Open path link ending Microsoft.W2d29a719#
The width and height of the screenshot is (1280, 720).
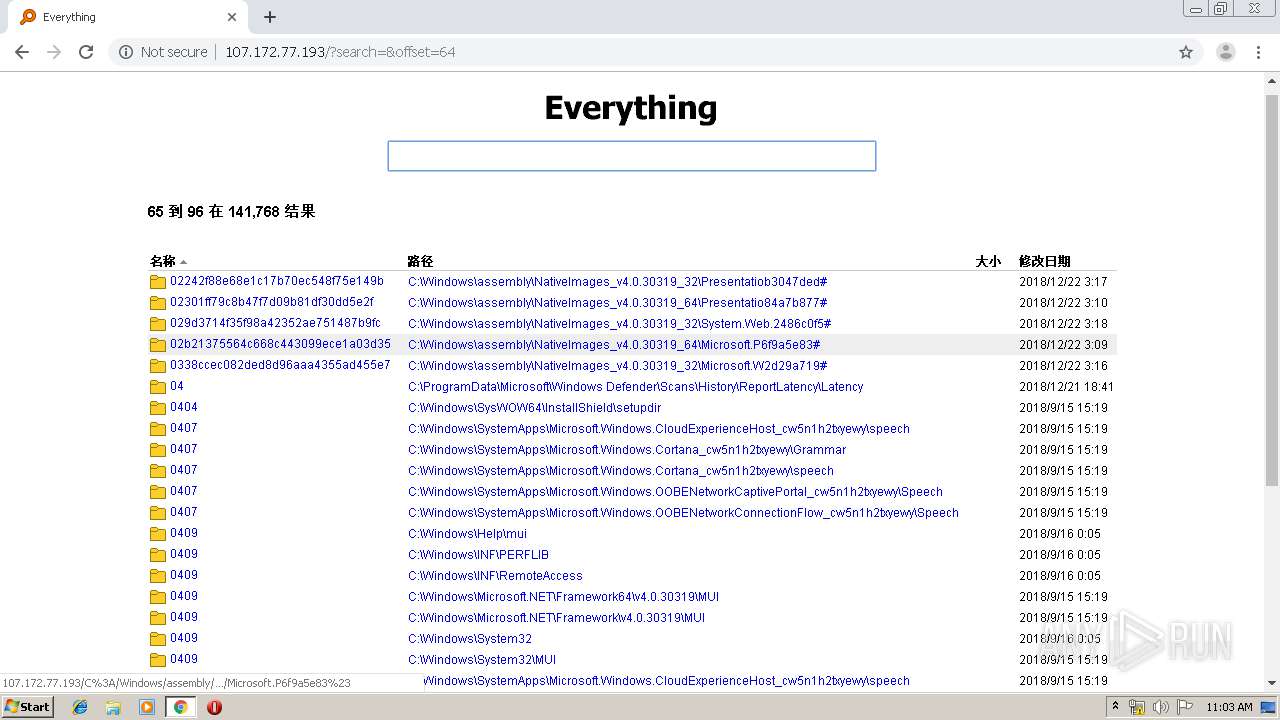point(618,366)
